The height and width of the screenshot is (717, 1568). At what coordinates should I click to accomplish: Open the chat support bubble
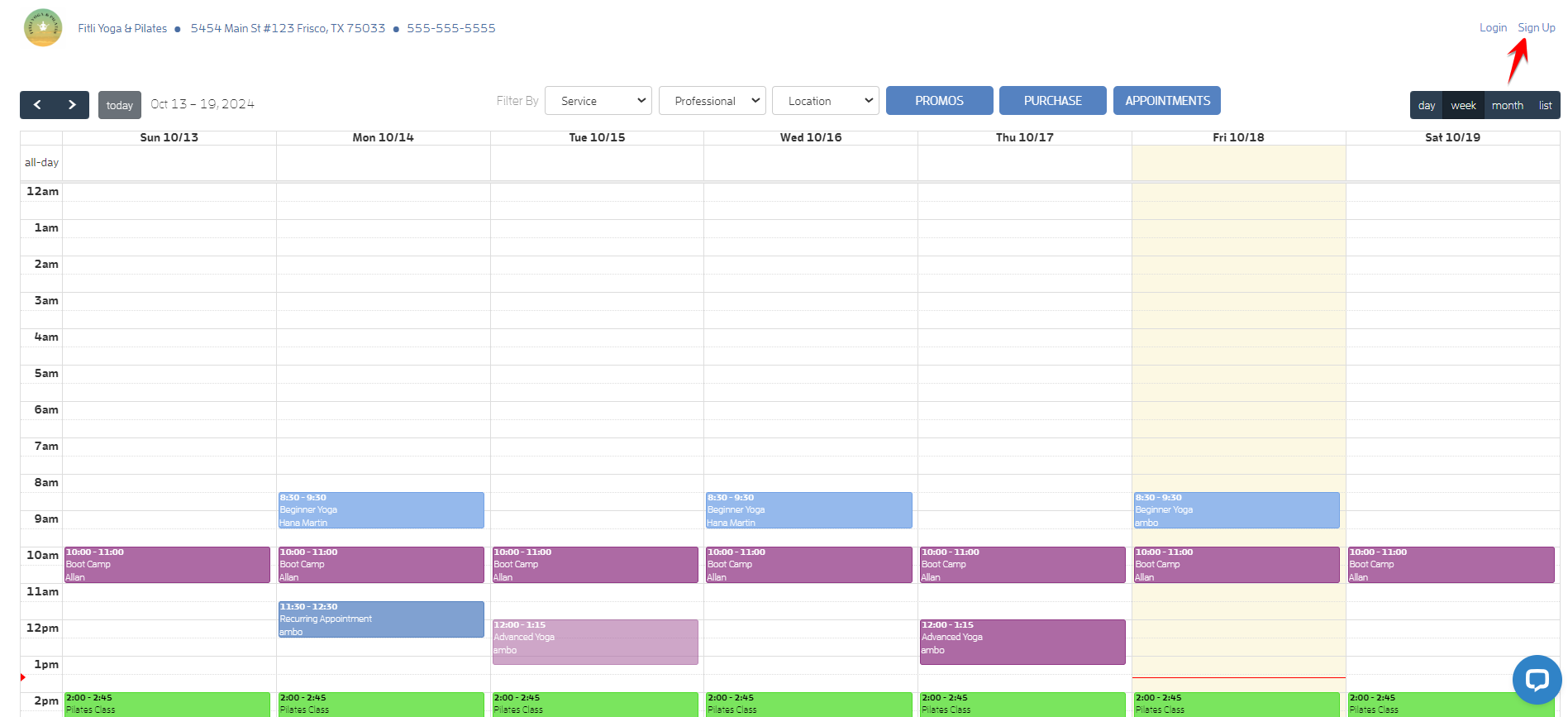1537,680
